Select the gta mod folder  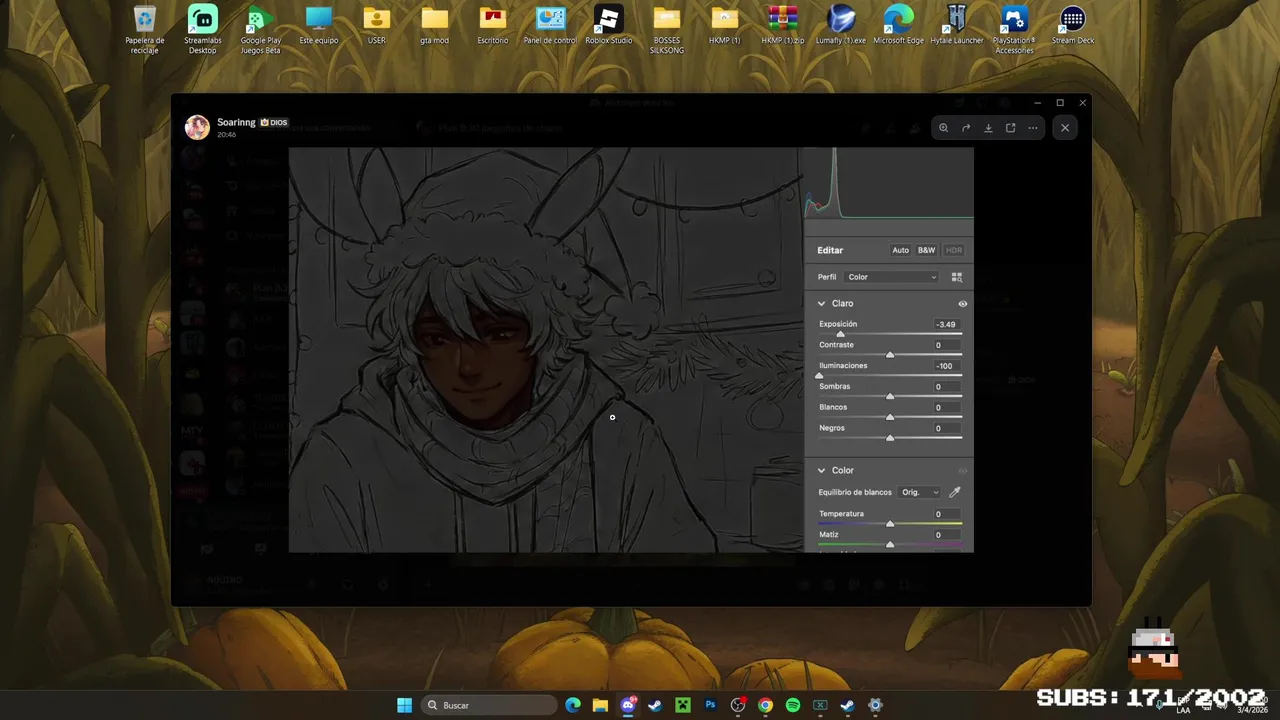pos(435,26)
